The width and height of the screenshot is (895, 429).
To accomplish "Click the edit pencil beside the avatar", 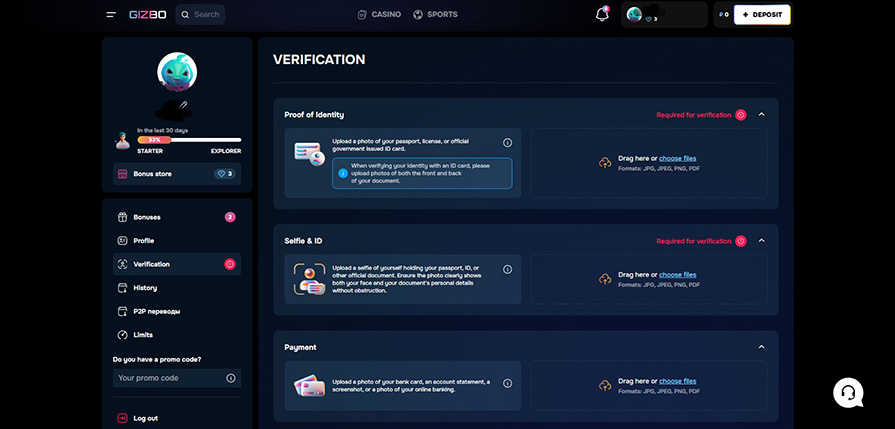I will [x=183, y=104].
